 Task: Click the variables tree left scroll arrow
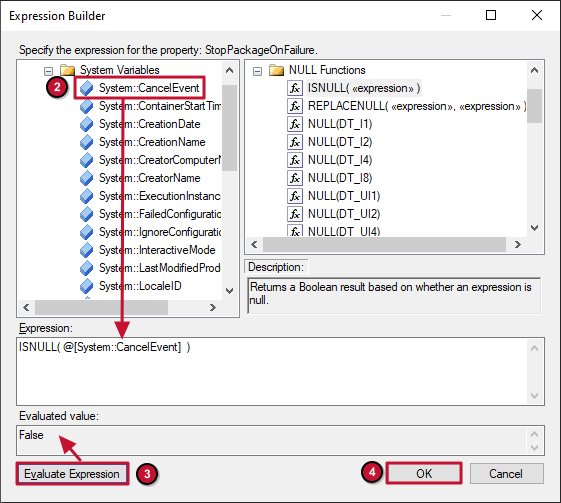click(26, 307)
